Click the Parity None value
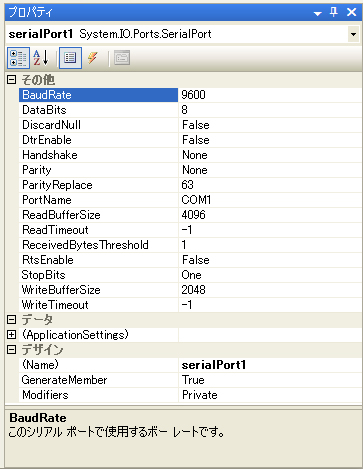 tap(270, 170)
